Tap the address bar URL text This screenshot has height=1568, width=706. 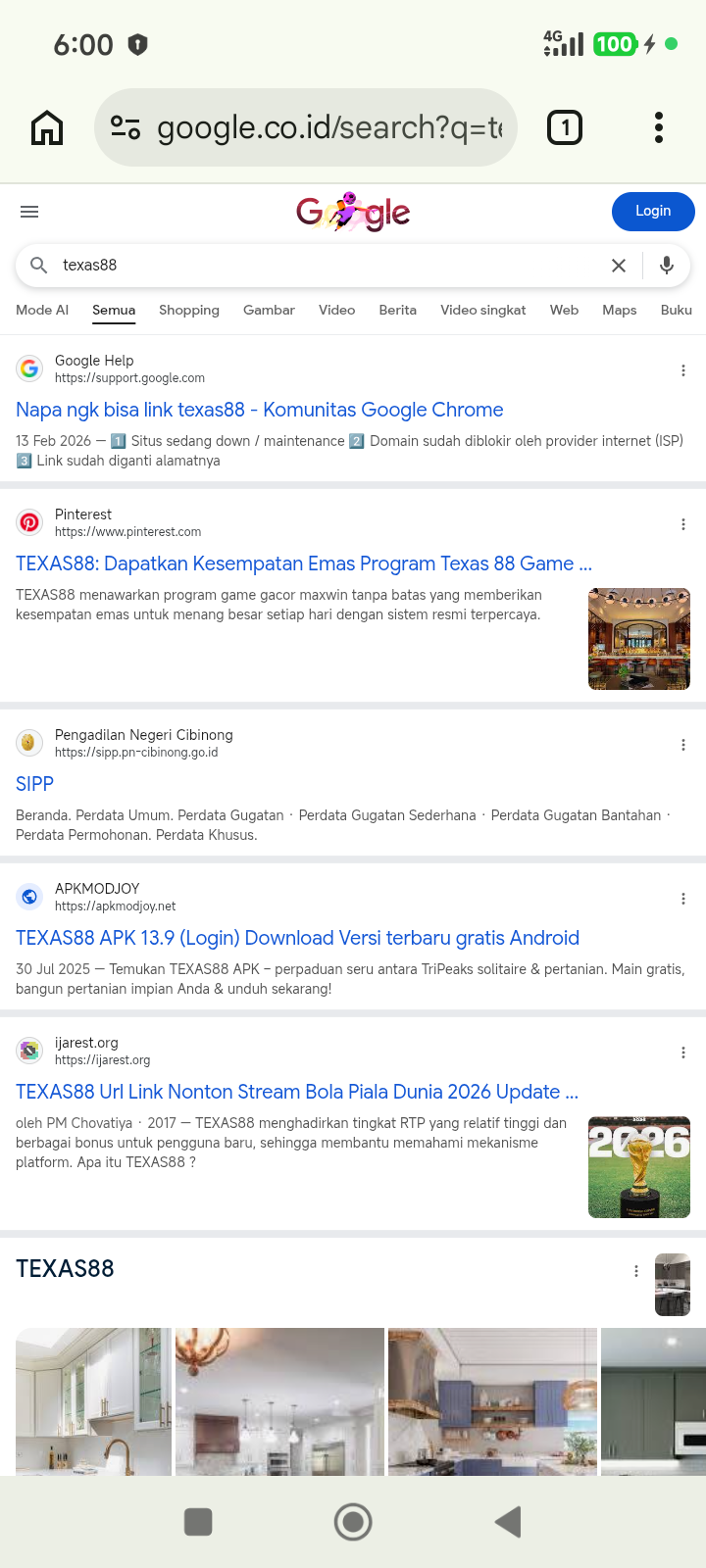click(329, 127)
